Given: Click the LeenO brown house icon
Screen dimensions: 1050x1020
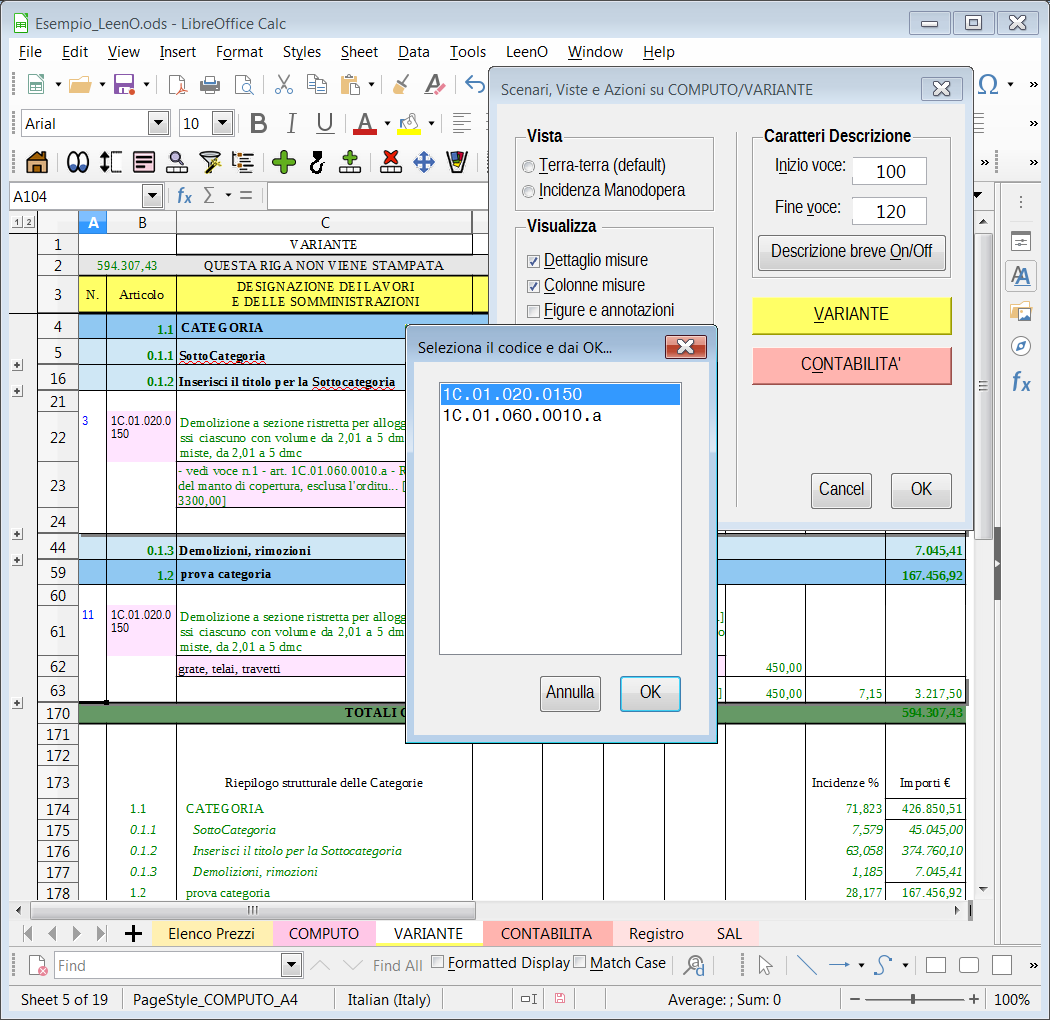Looking at the screenshot, I should click(x=37, y=162).
